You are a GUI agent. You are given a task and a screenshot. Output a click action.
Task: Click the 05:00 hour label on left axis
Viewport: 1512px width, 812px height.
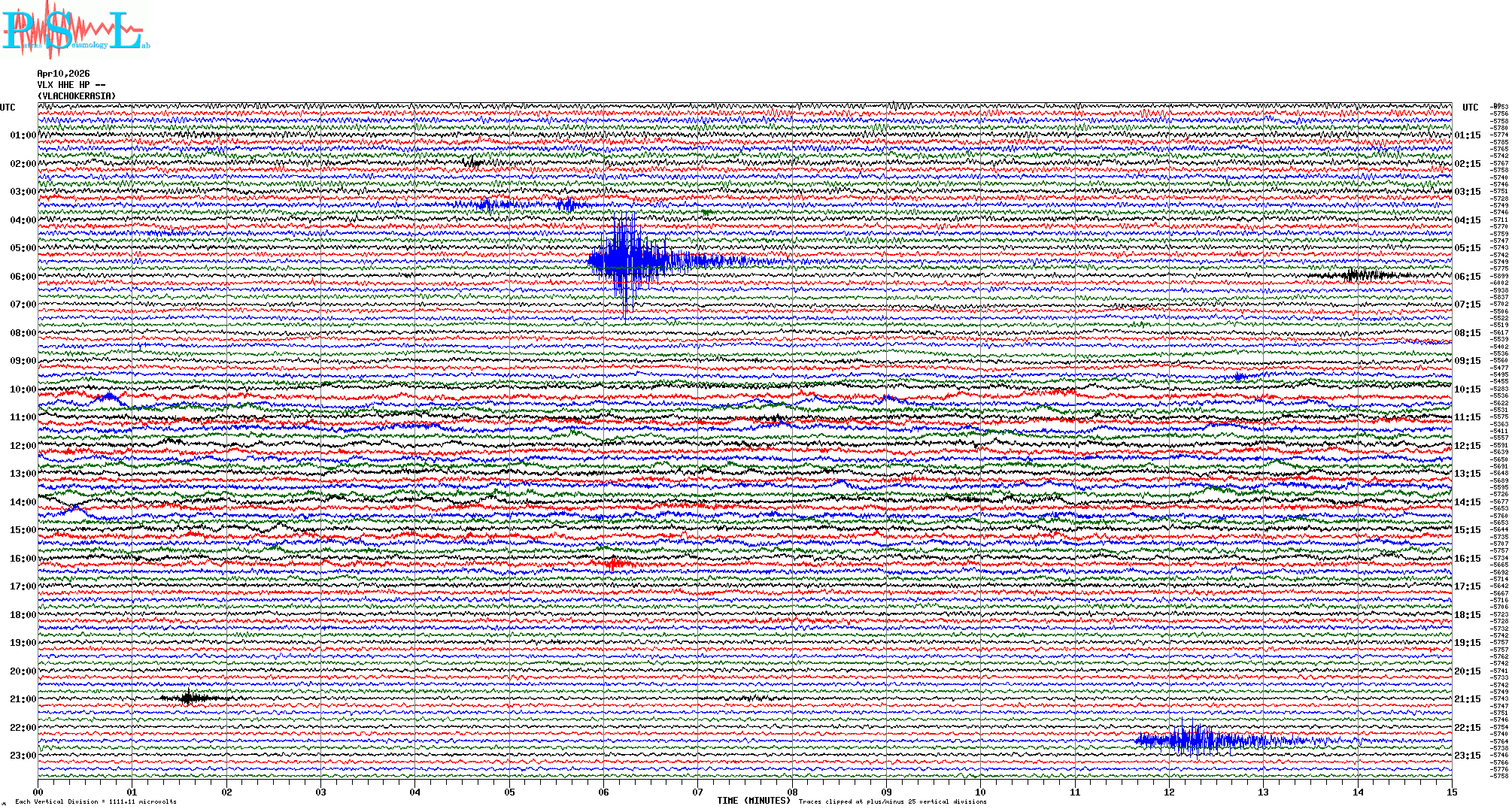23,248
